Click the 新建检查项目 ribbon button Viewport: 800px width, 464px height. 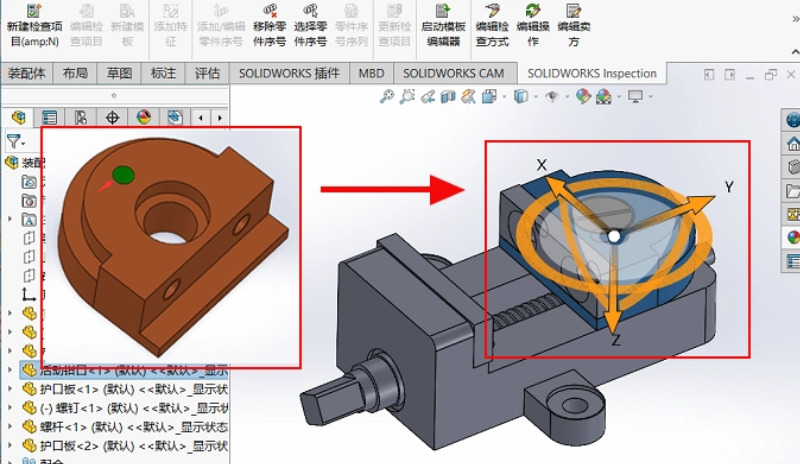tap(34, 26)
